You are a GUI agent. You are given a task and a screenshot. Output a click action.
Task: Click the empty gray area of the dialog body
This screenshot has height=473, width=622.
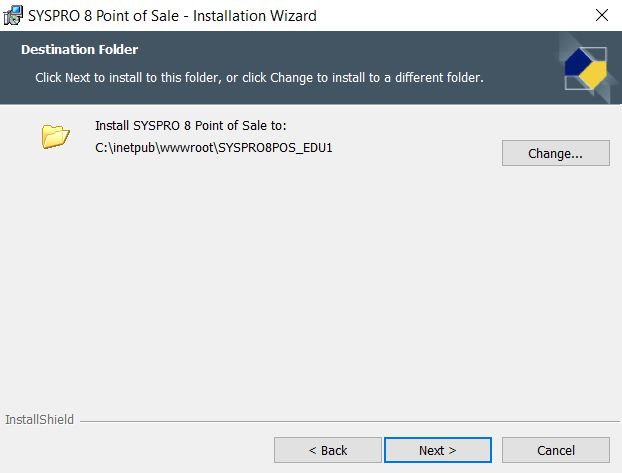(310, 290)
